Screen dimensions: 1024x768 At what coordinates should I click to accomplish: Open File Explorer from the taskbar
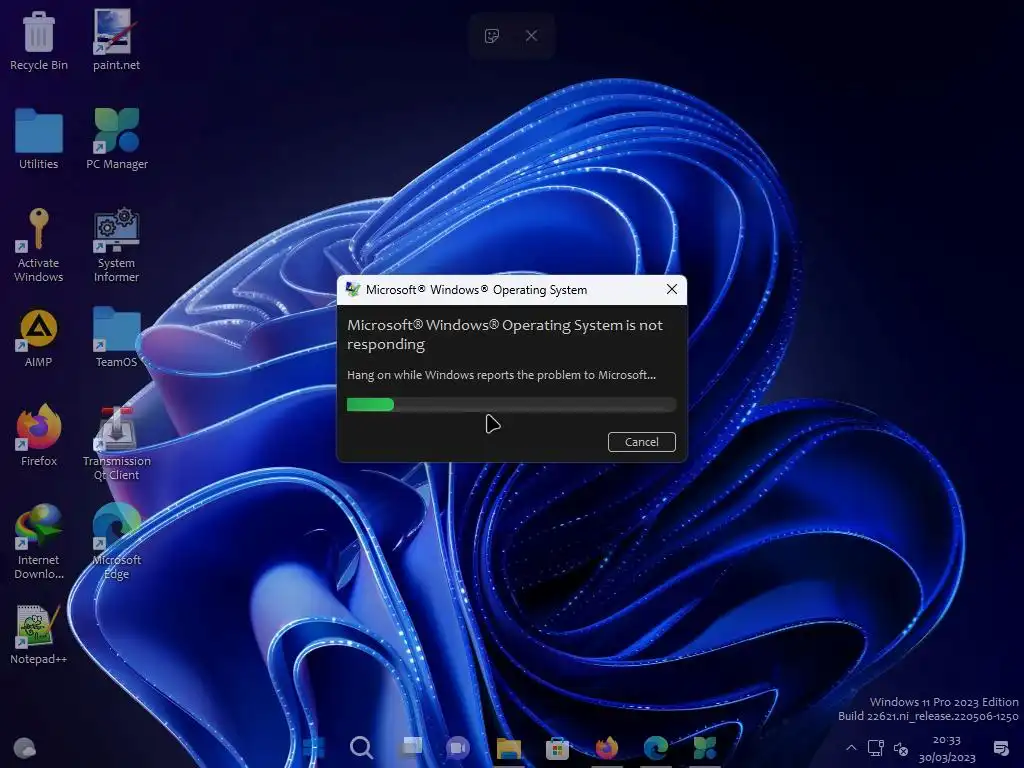(x=508, y=748)
